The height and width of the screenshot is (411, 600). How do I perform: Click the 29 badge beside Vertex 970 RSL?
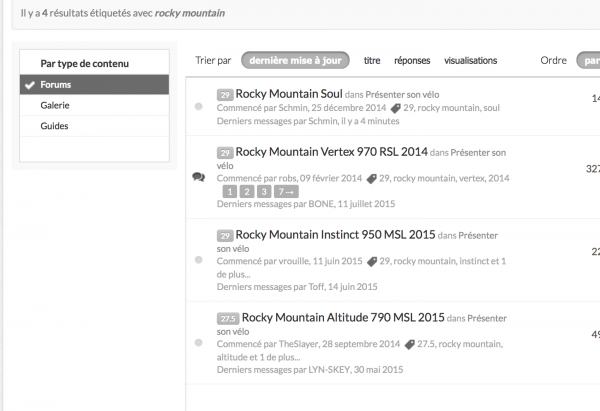point(225,153)
